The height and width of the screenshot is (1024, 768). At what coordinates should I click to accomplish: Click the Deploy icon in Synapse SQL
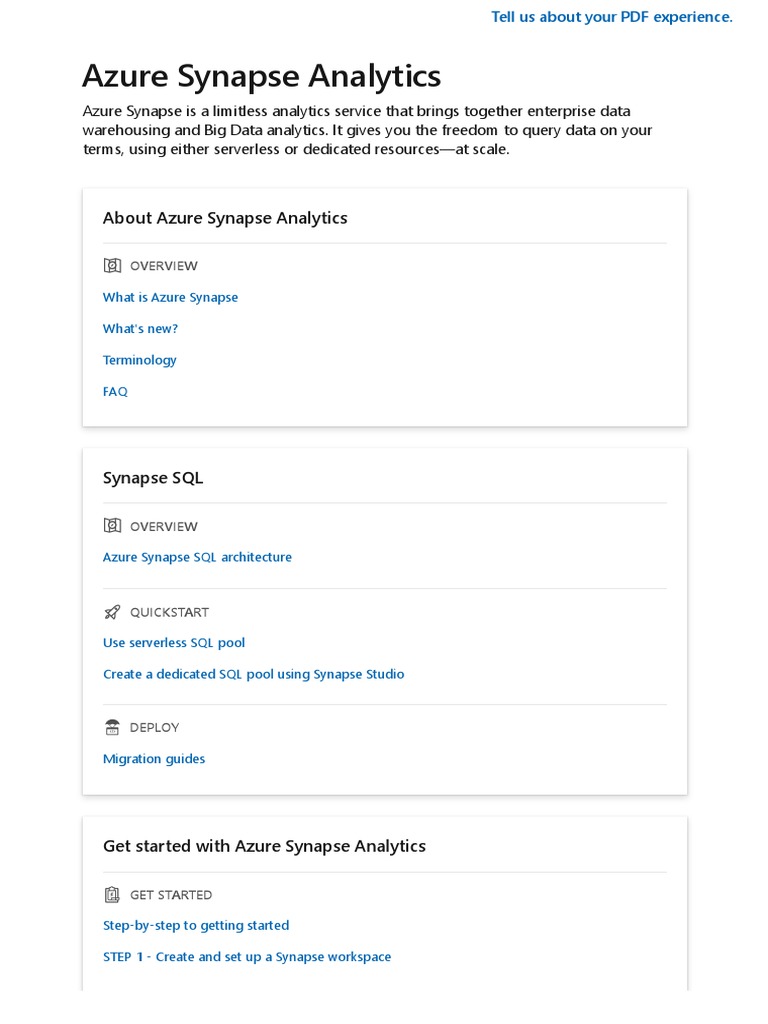point(112,727)
